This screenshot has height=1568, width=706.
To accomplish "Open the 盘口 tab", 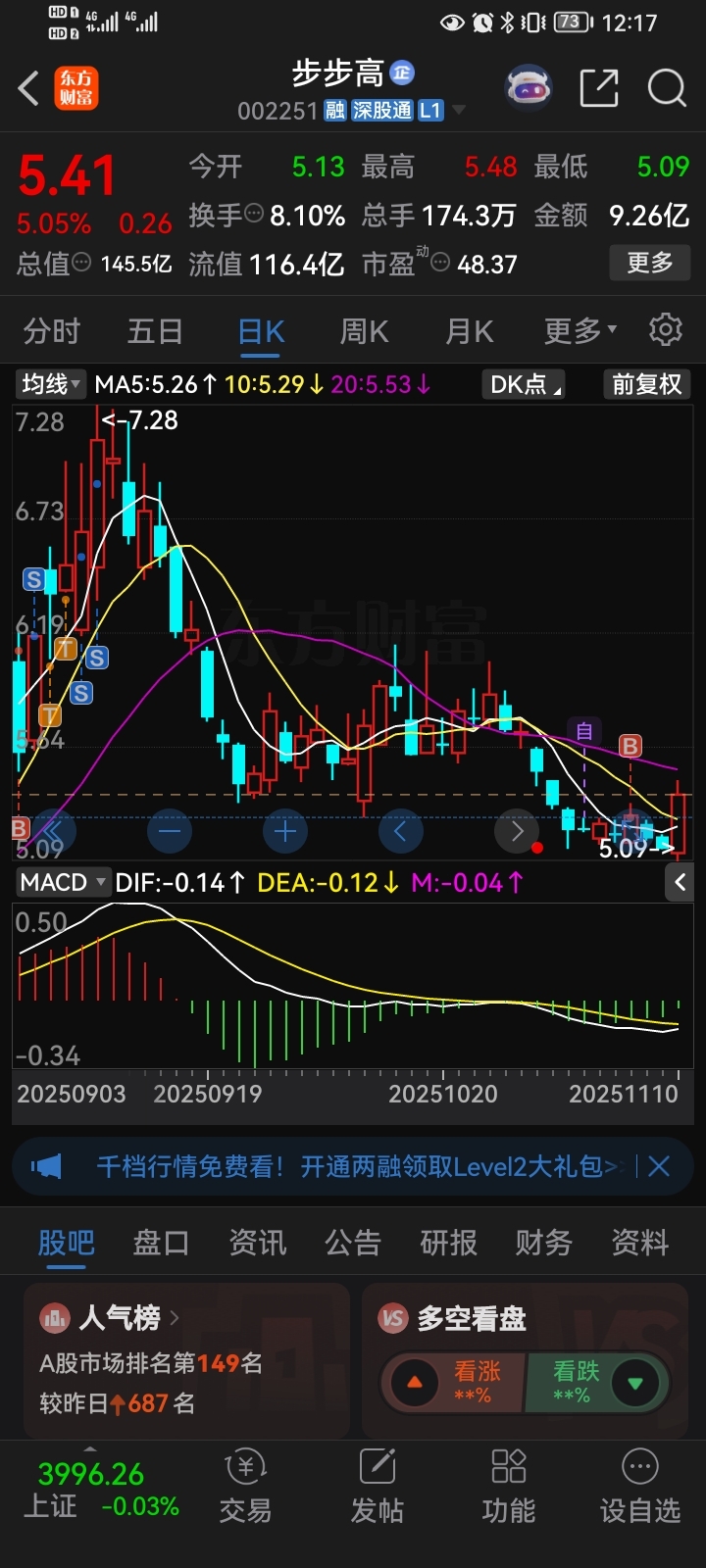I will pyautogui.click(x=161, y=1243).
